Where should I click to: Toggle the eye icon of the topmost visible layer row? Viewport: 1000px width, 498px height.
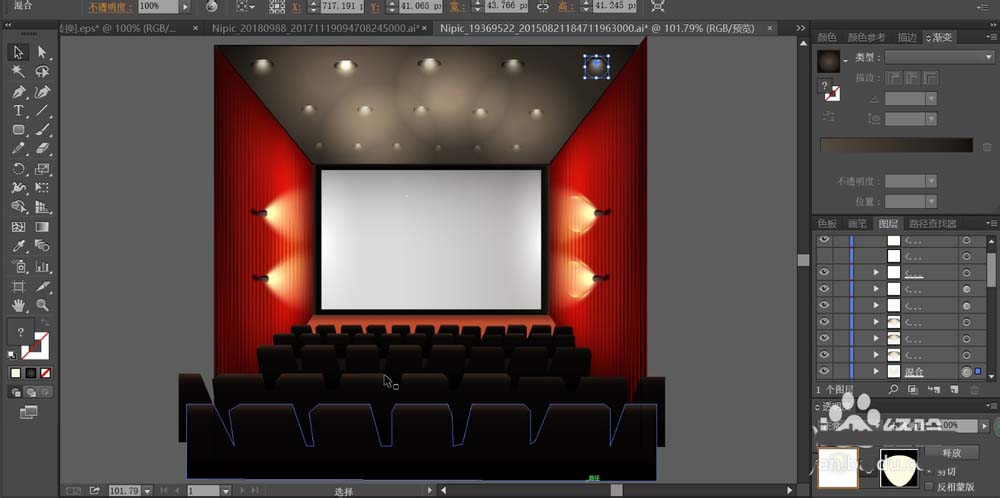tap(825, 240)
